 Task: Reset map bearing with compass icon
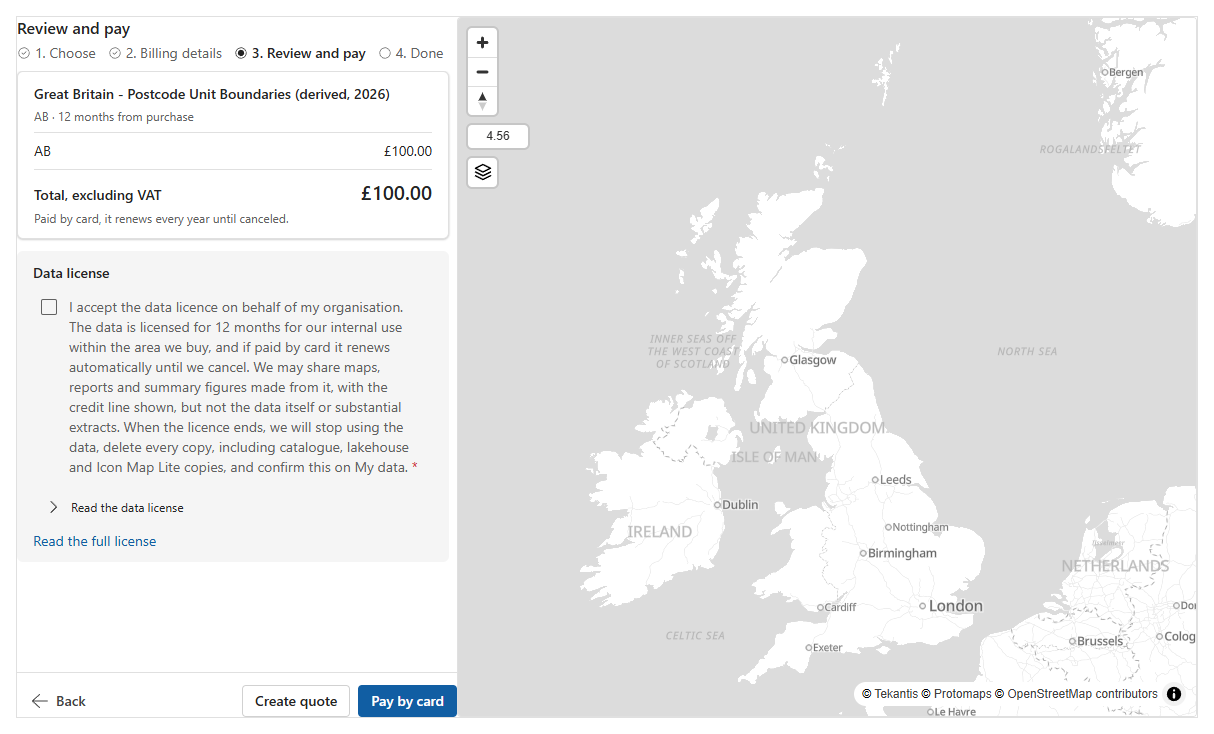click(x=482, y=101)
